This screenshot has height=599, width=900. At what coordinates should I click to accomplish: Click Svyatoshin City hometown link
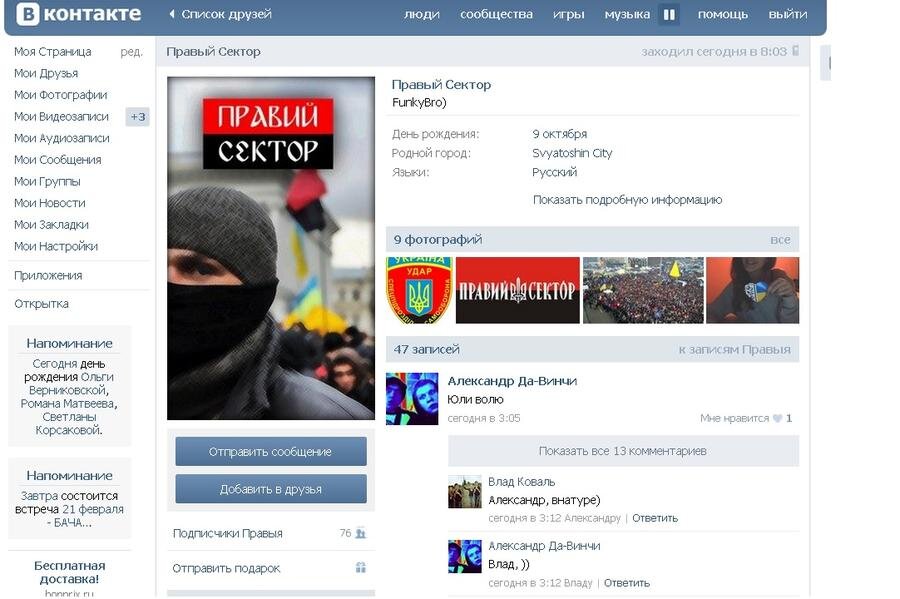[x=572, y=153]
